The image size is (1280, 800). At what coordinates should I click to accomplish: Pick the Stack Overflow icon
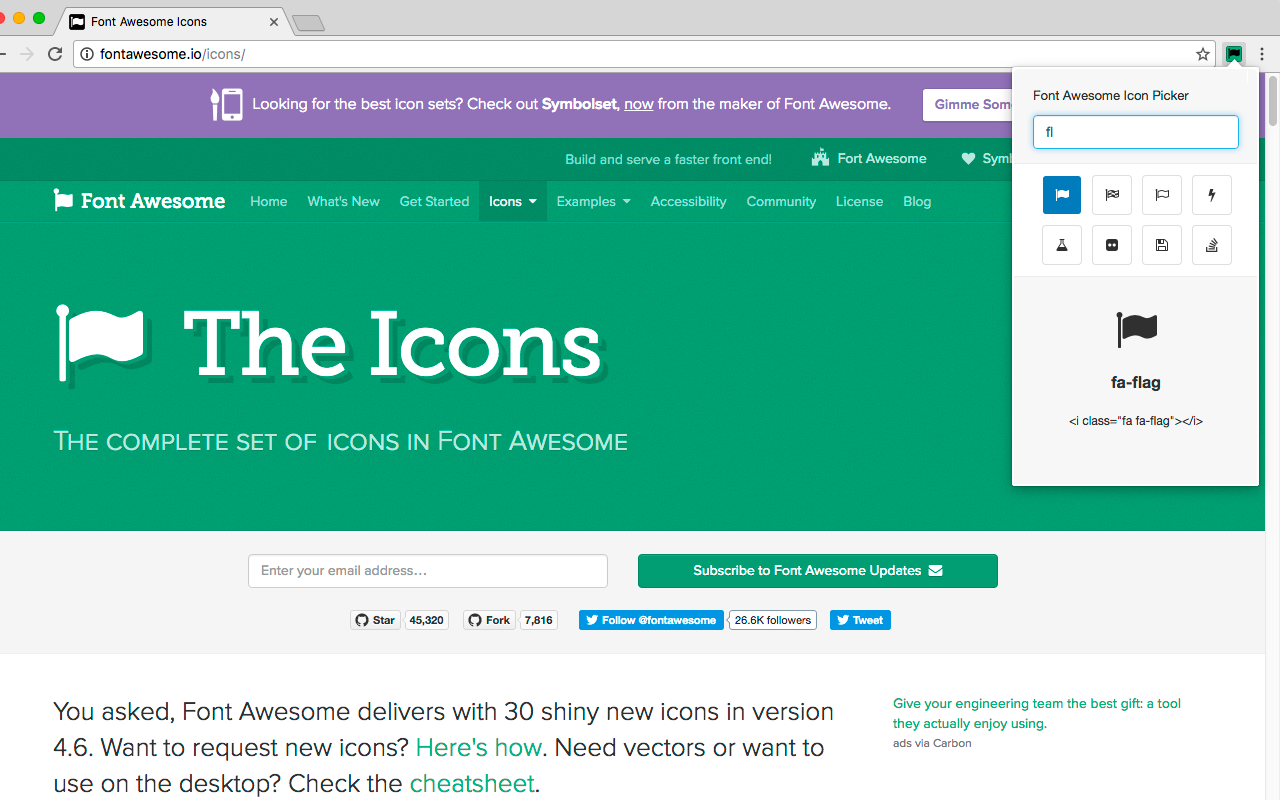[x=1212, y=245]
